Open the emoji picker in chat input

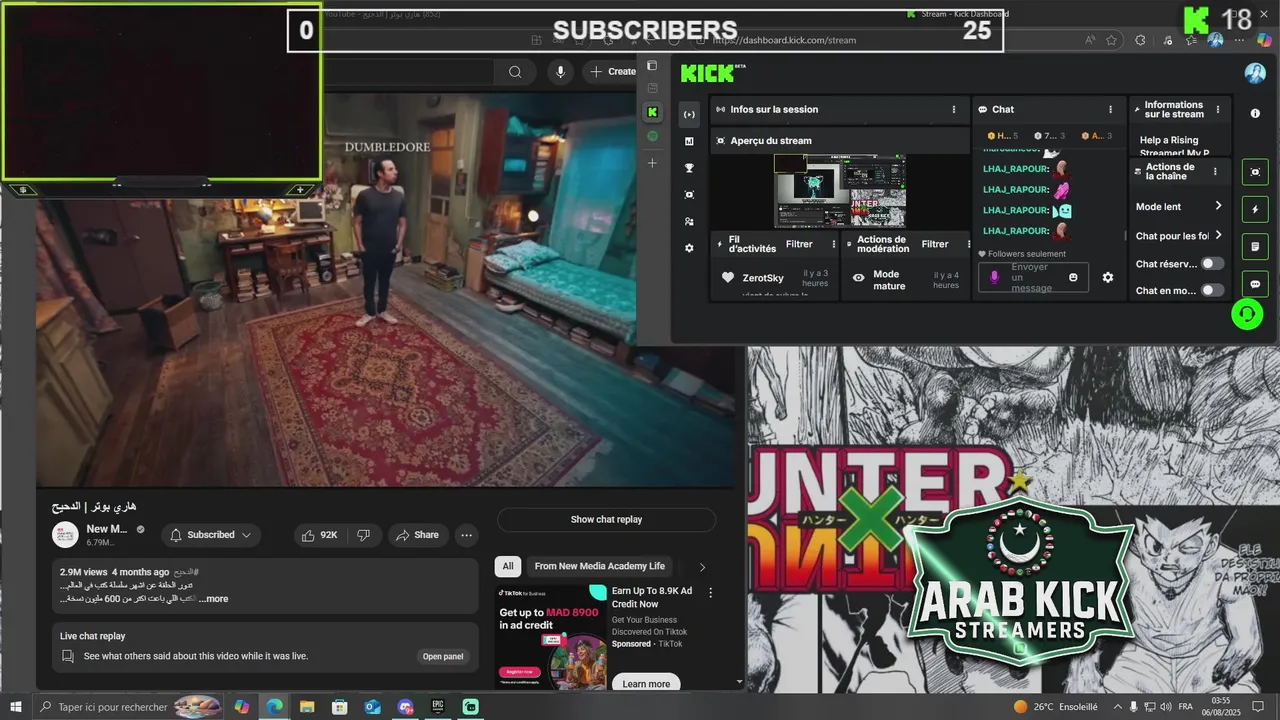1073,277
